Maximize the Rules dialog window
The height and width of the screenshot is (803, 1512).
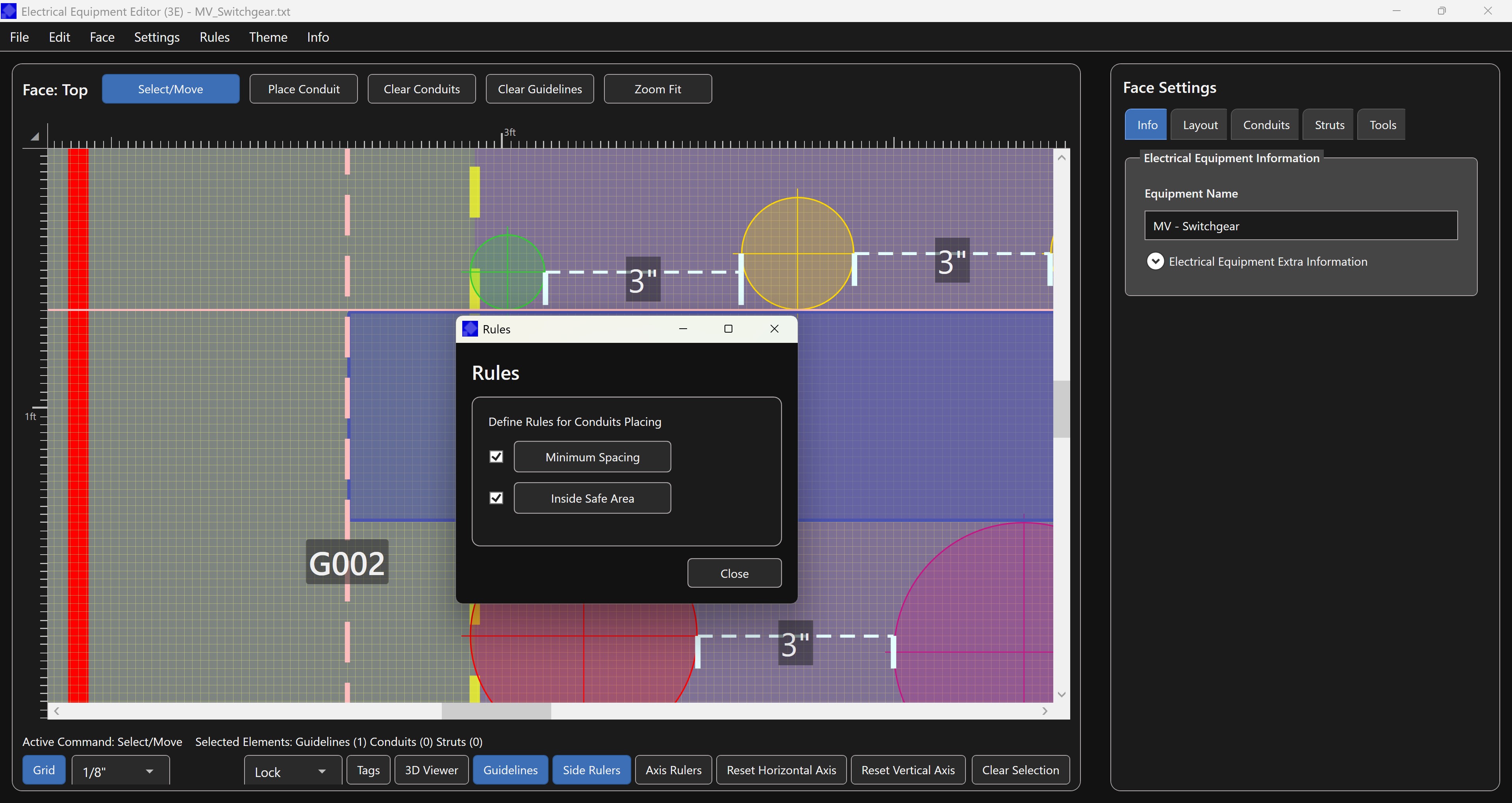pos(728,329)
